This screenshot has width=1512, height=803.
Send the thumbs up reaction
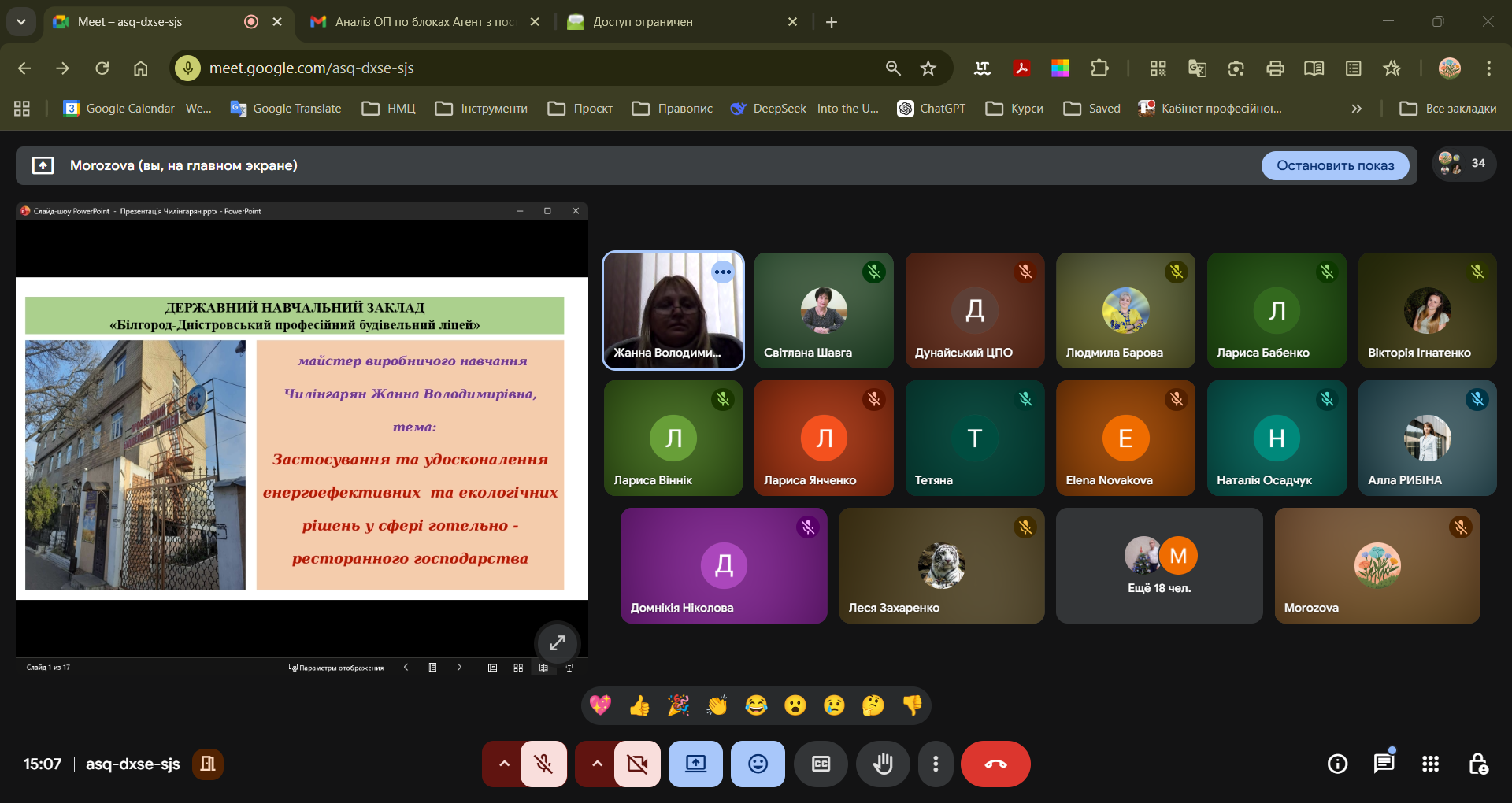click(x=639, y=705)
